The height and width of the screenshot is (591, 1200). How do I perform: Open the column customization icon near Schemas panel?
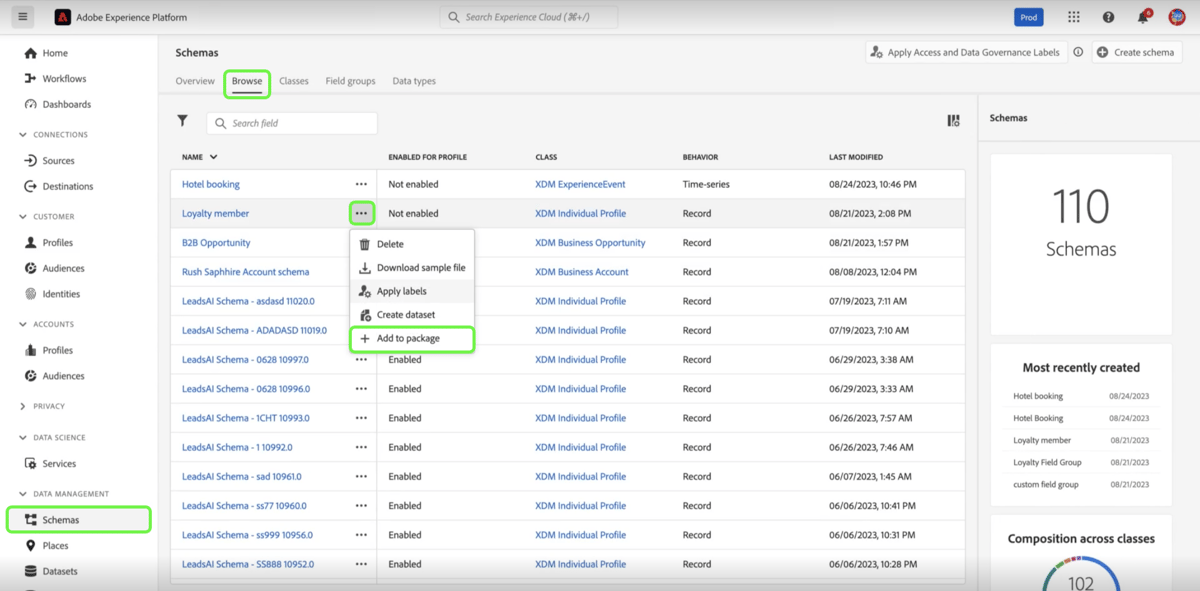point(952,120)
